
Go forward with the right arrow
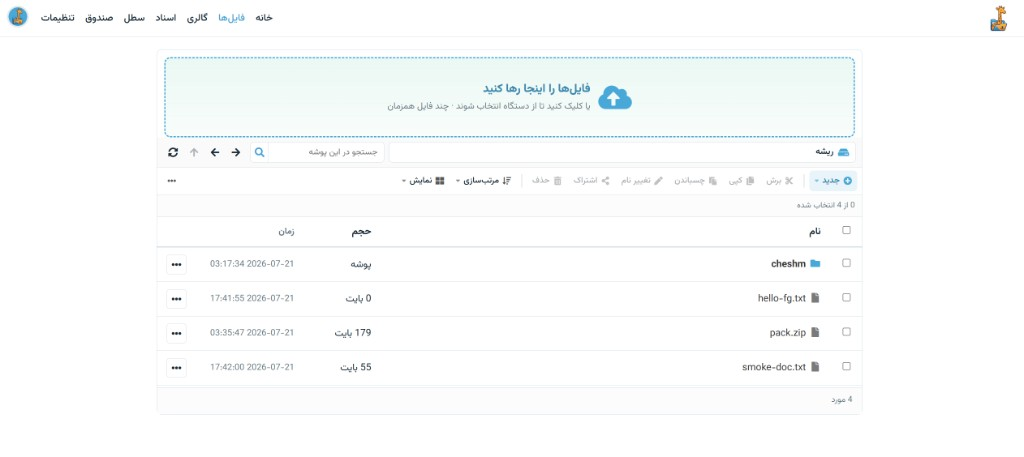[x=236, y=152]
